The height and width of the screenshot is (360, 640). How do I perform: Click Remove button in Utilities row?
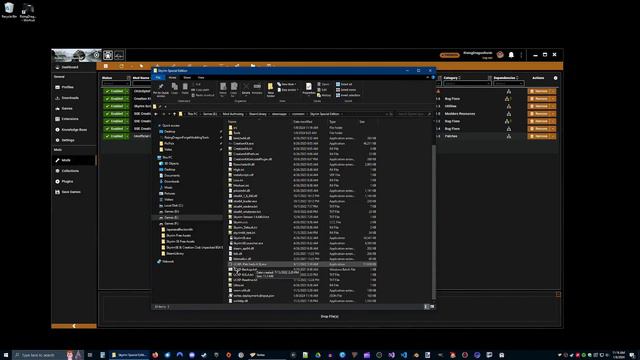(539, 106)
